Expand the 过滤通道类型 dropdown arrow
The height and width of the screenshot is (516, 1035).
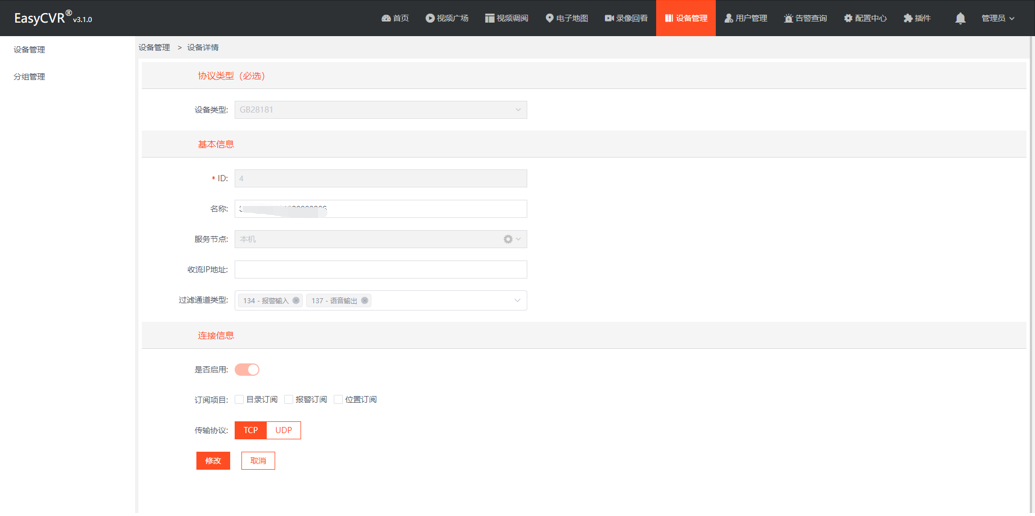coord(517,300)
